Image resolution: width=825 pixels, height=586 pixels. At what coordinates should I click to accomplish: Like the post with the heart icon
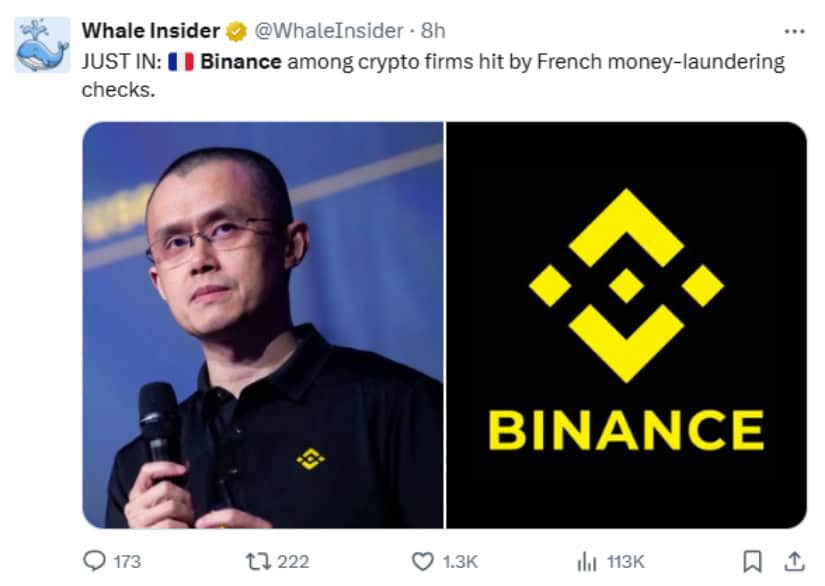click(422, 561)
